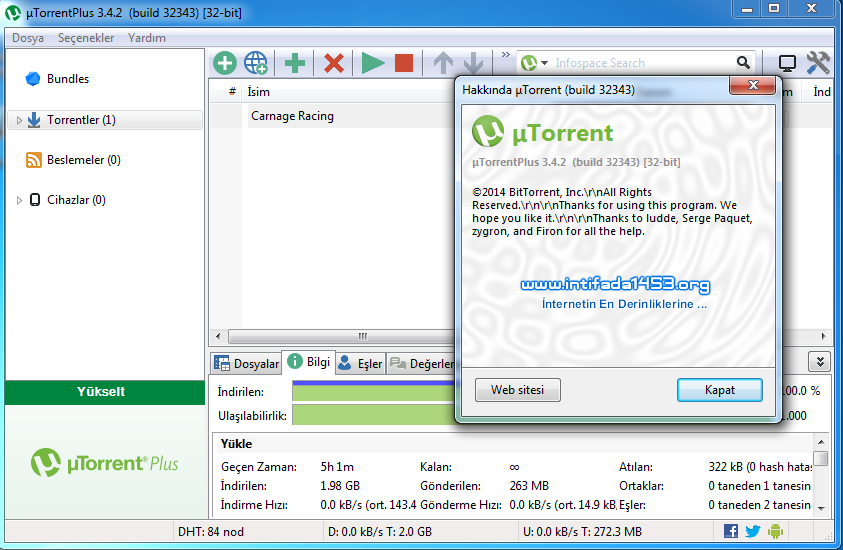Switch to the Bilgi tab
843x550 pixels.
pyautogui.click(x=309, y=362)
